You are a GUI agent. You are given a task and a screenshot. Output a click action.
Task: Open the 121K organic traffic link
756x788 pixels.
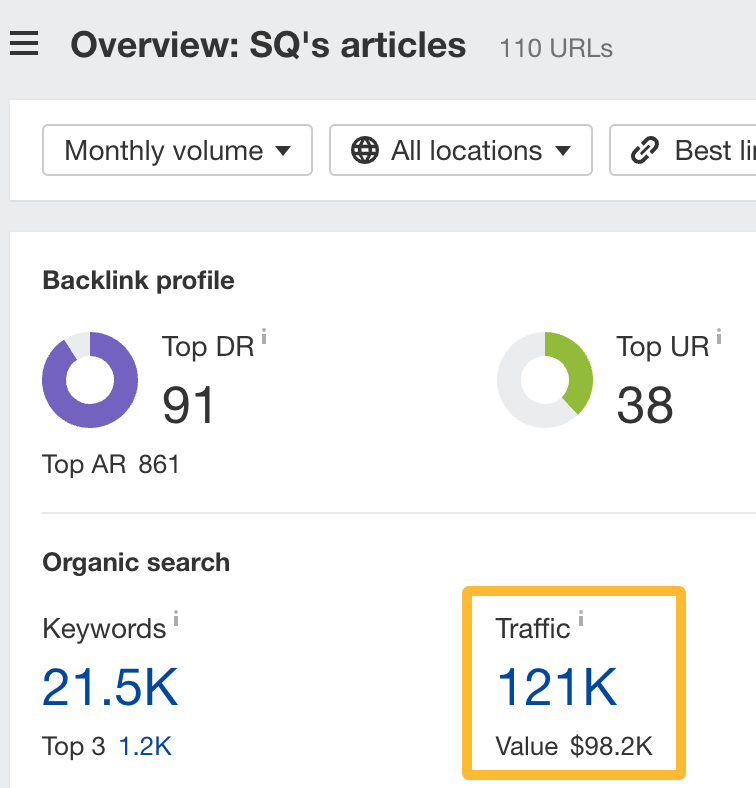(557, 687)
